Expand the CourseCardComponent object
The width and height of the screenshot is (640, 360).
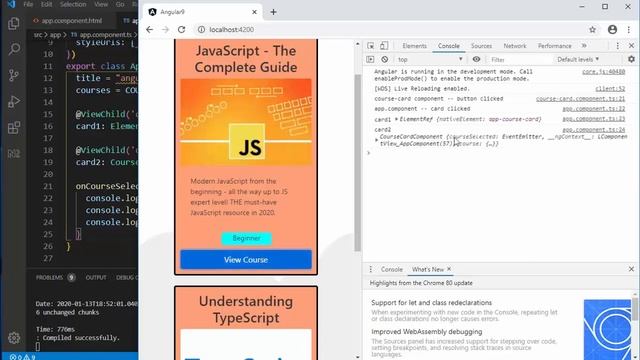tap(376, 140)
